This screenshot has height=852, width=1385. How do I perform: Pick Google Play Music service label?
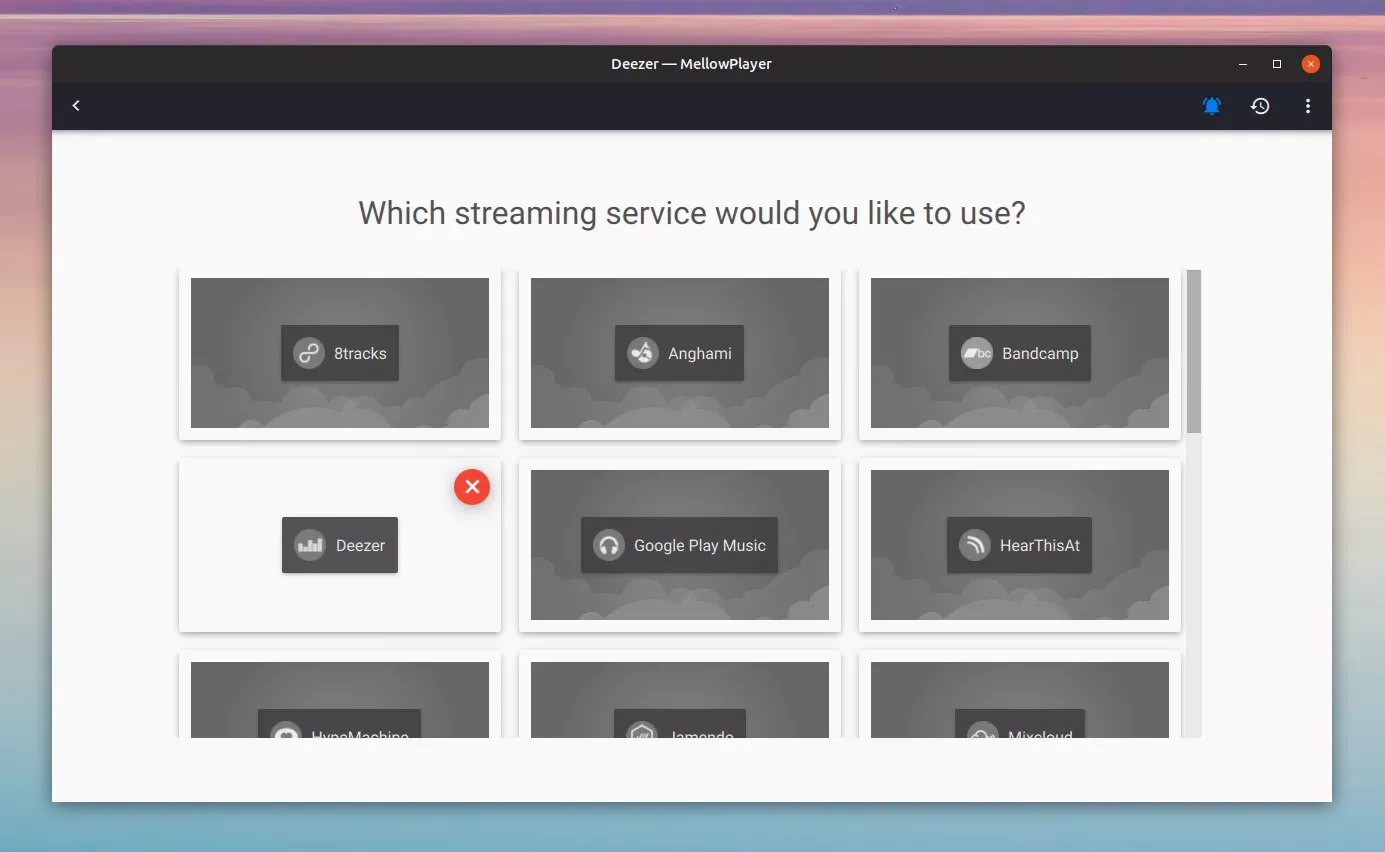tap(699, 545)
